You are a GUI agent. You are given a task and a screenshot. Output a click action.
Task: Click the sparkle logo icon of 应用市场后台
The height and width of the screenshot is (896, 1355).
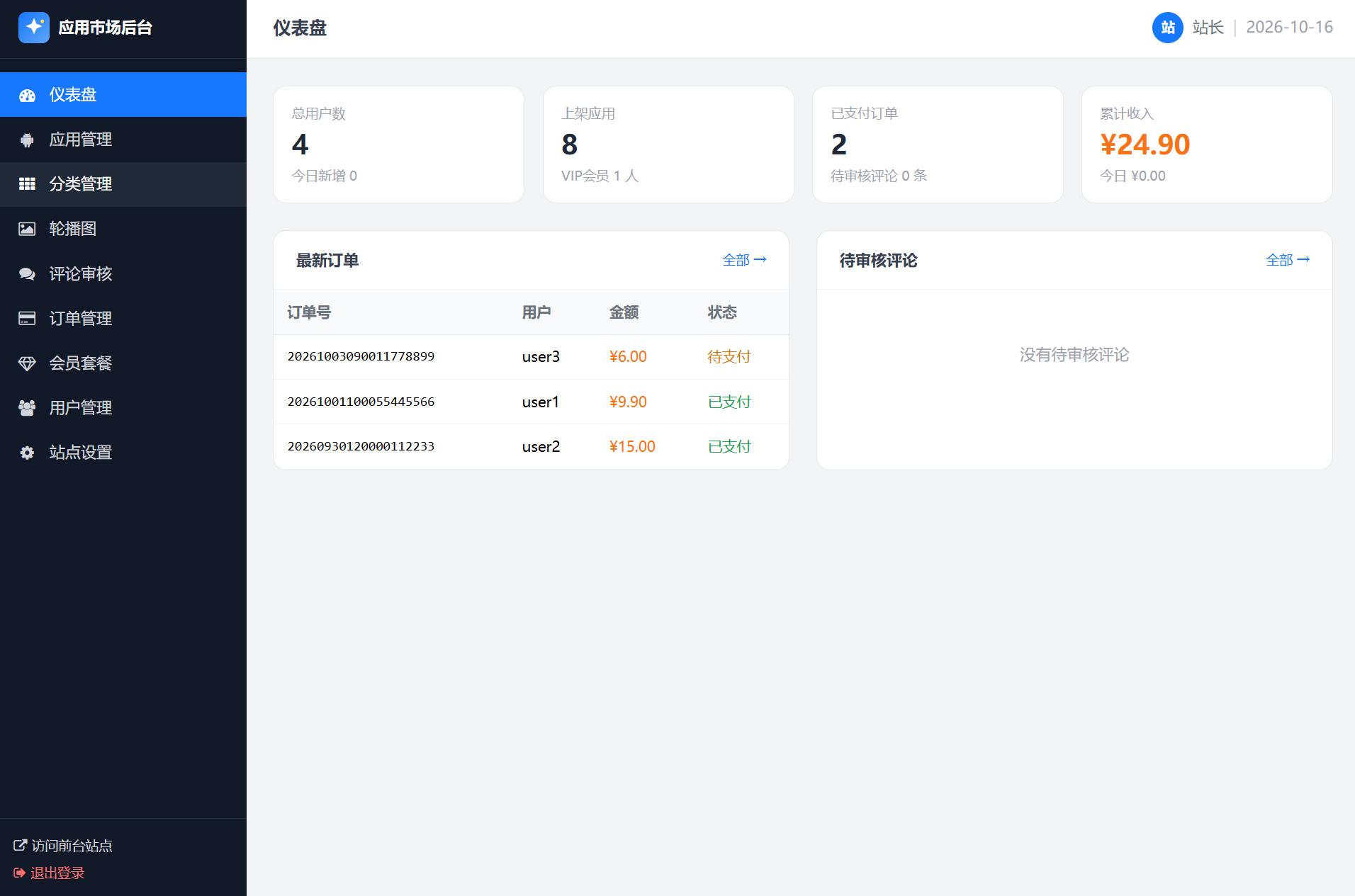[x=34, y=28]
